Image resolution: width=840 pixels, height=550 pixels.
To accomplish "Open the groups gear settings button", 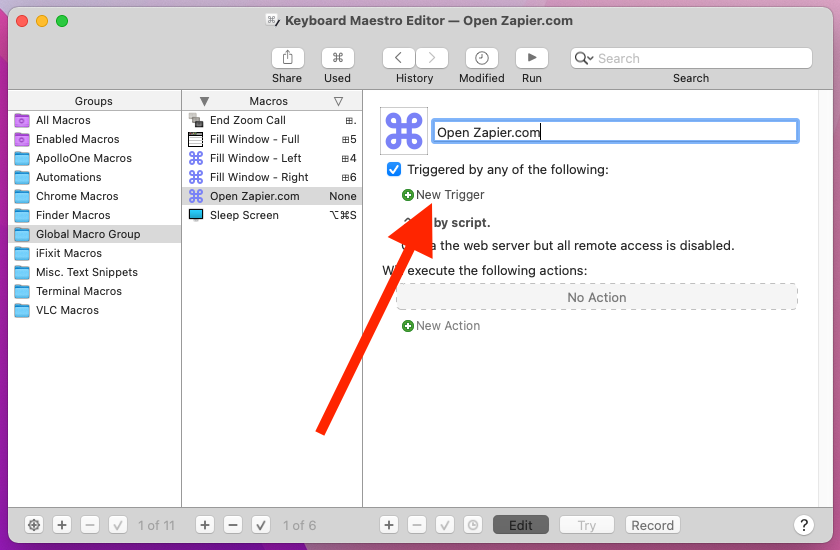I will point(34,525).
